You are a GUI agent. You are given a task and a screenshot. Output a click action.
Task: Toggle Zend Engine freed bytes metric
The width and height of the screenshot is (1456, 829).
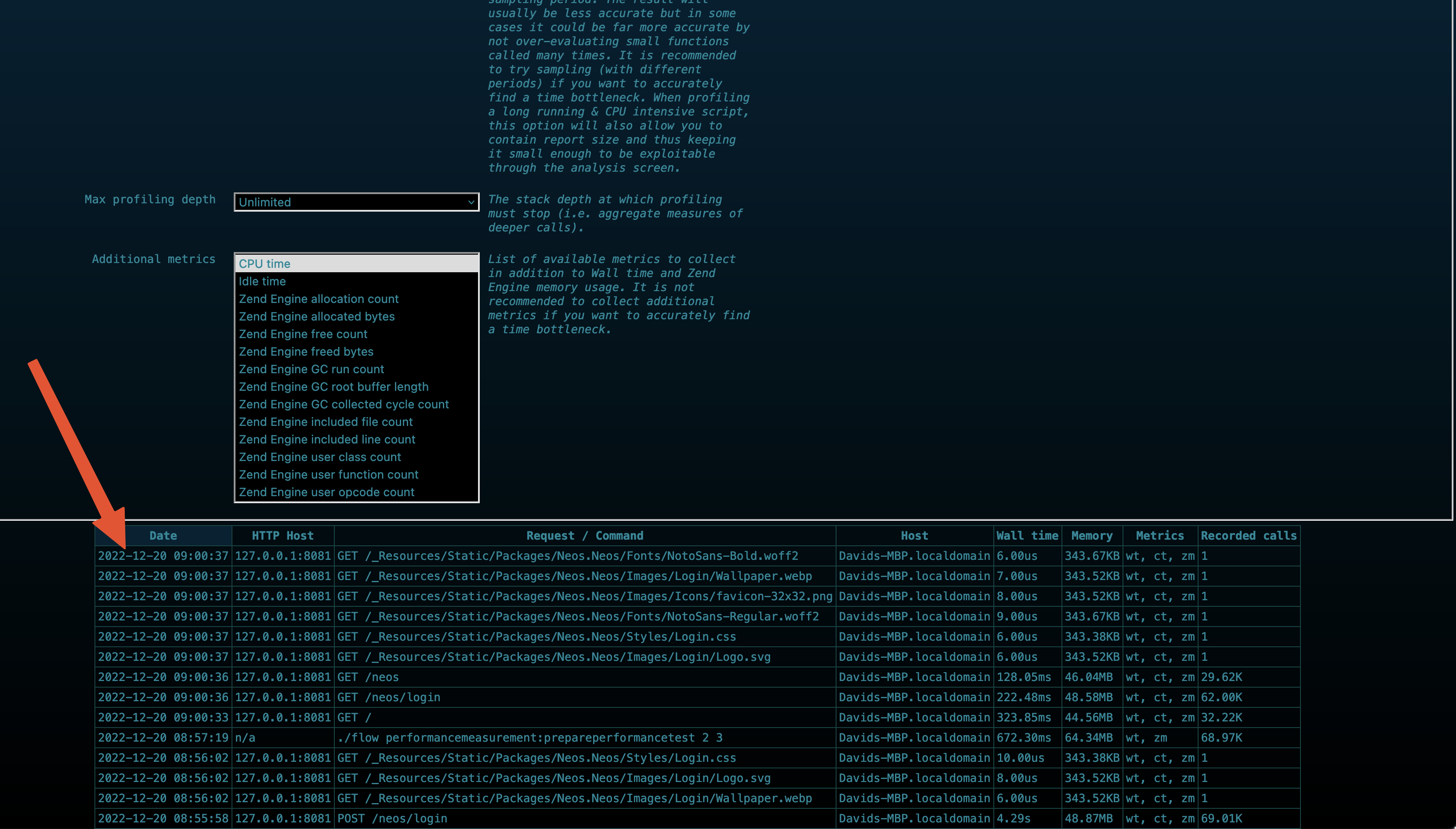(x=306, y=351)
